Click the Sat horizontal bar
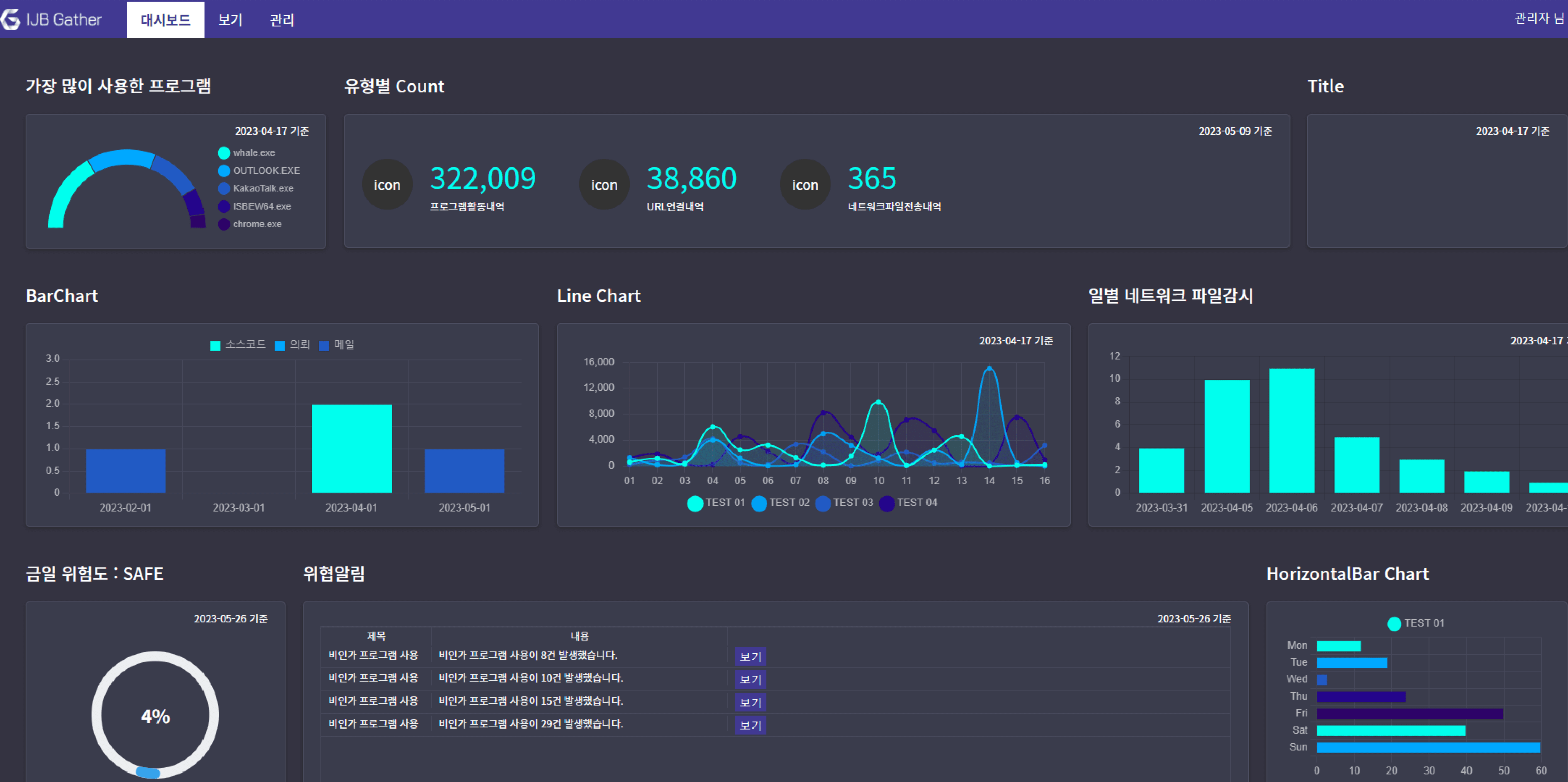This screenshot has height=782, width=1568. 1391,730
